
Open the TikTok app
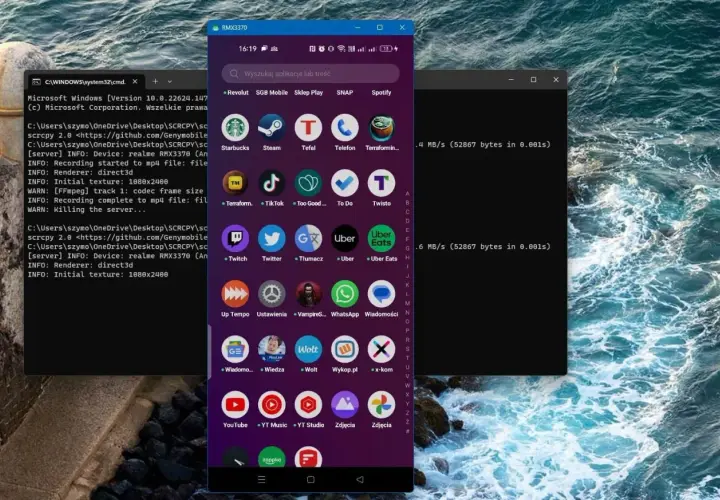[x=271, y=183]
